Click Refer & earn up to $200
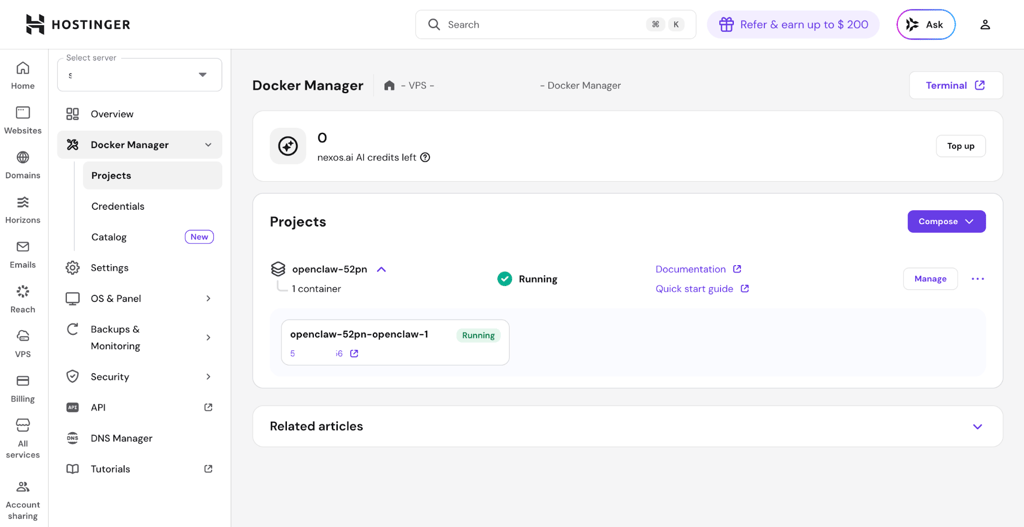Screen dimensions: 1024x527 click(793, 25)
